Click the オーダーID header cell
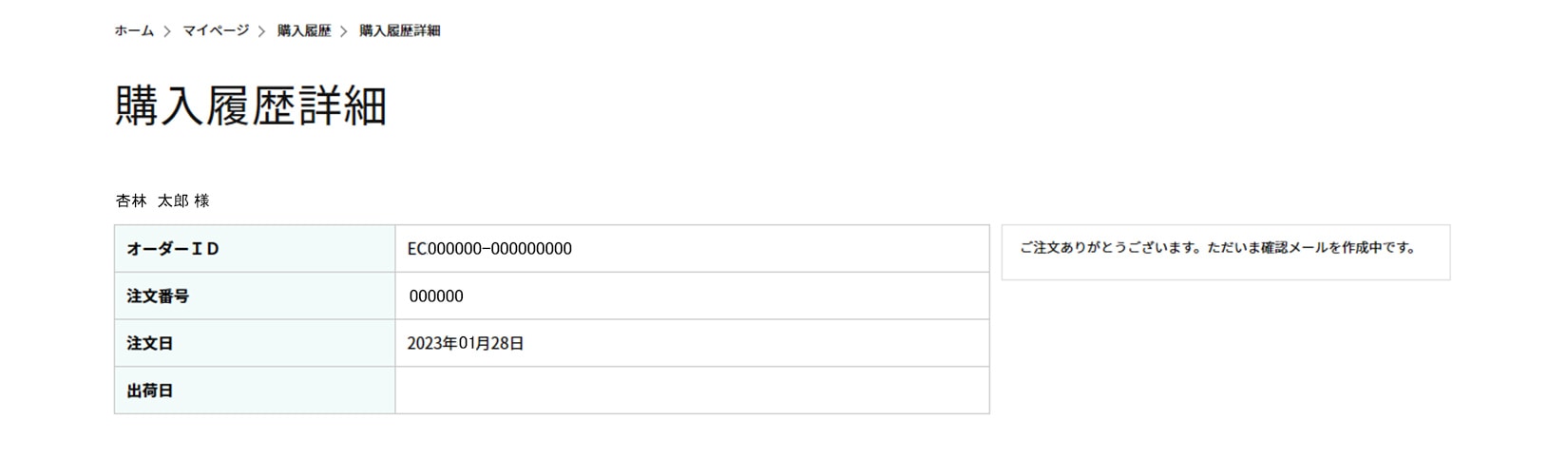 coord(255,249)
